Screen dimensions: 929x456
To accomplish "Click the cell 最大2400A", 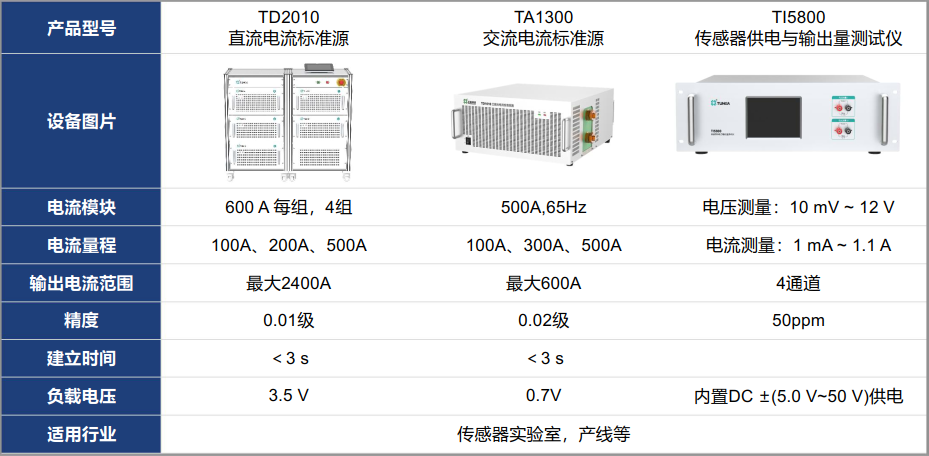I will pyautogui.click(x=289, y=283).
